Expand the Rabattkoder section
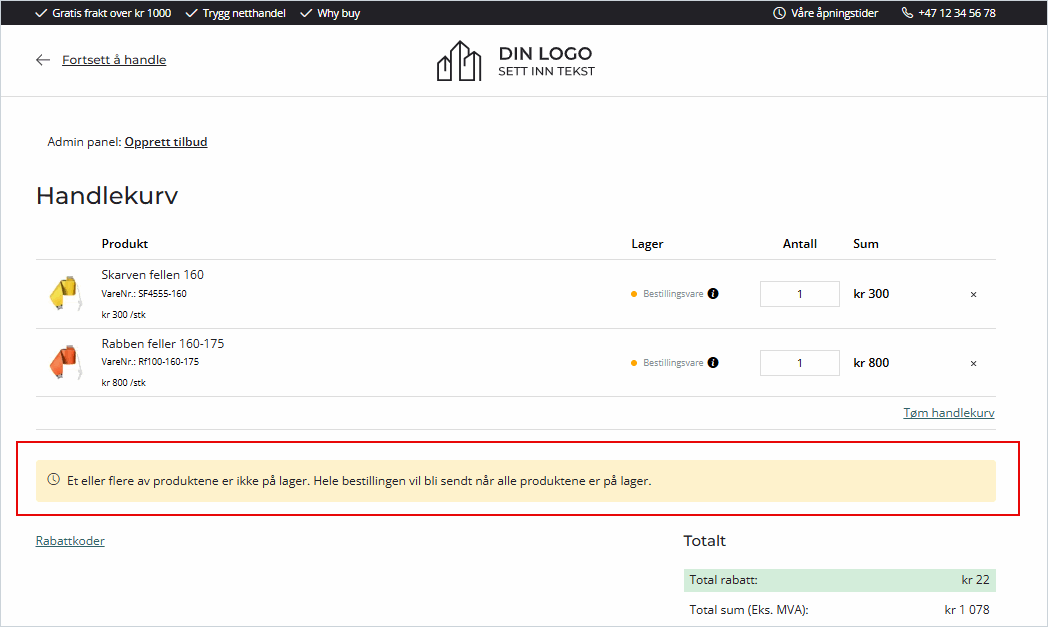The width and height of the screenshot is (1048, 627). coord(70,541)
